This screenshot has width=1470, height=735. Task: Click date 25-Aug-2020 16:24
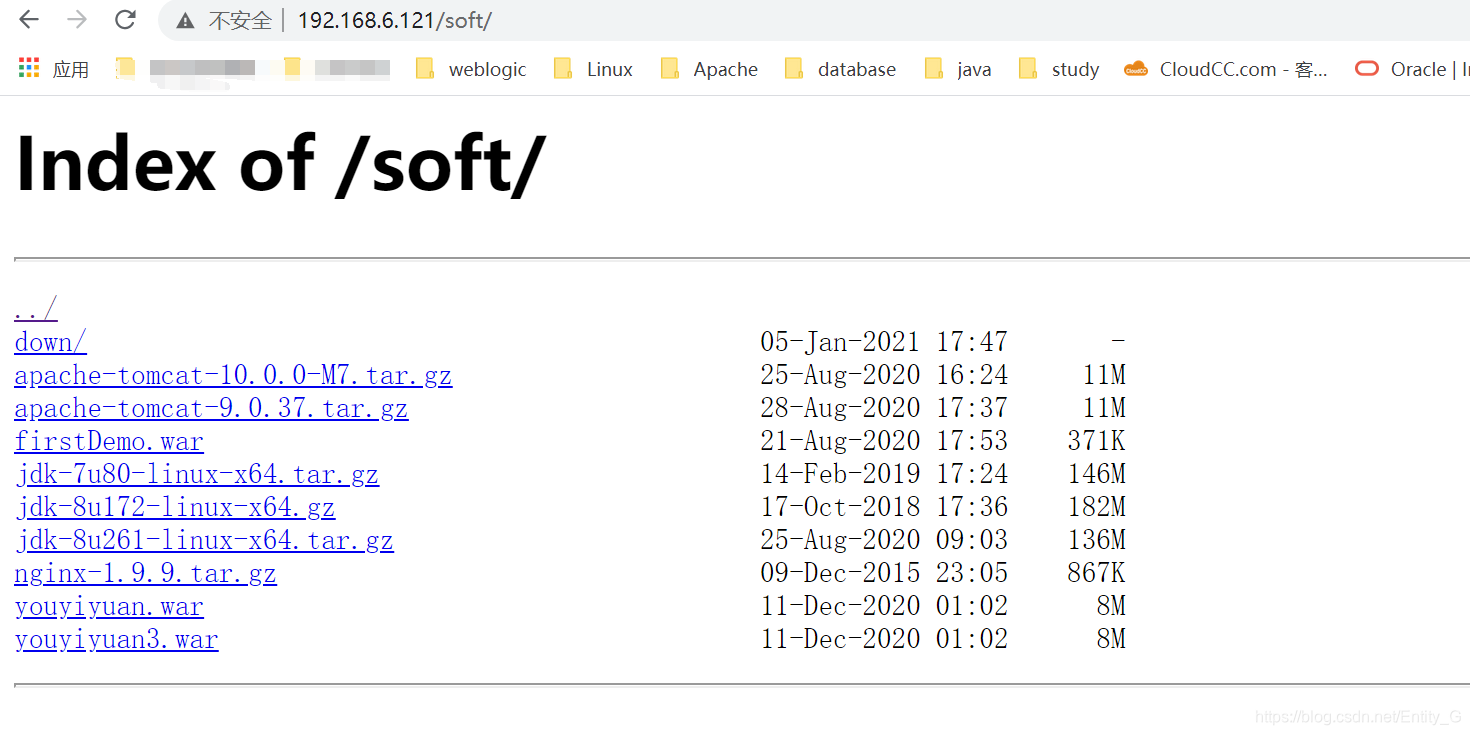point(884,375)
